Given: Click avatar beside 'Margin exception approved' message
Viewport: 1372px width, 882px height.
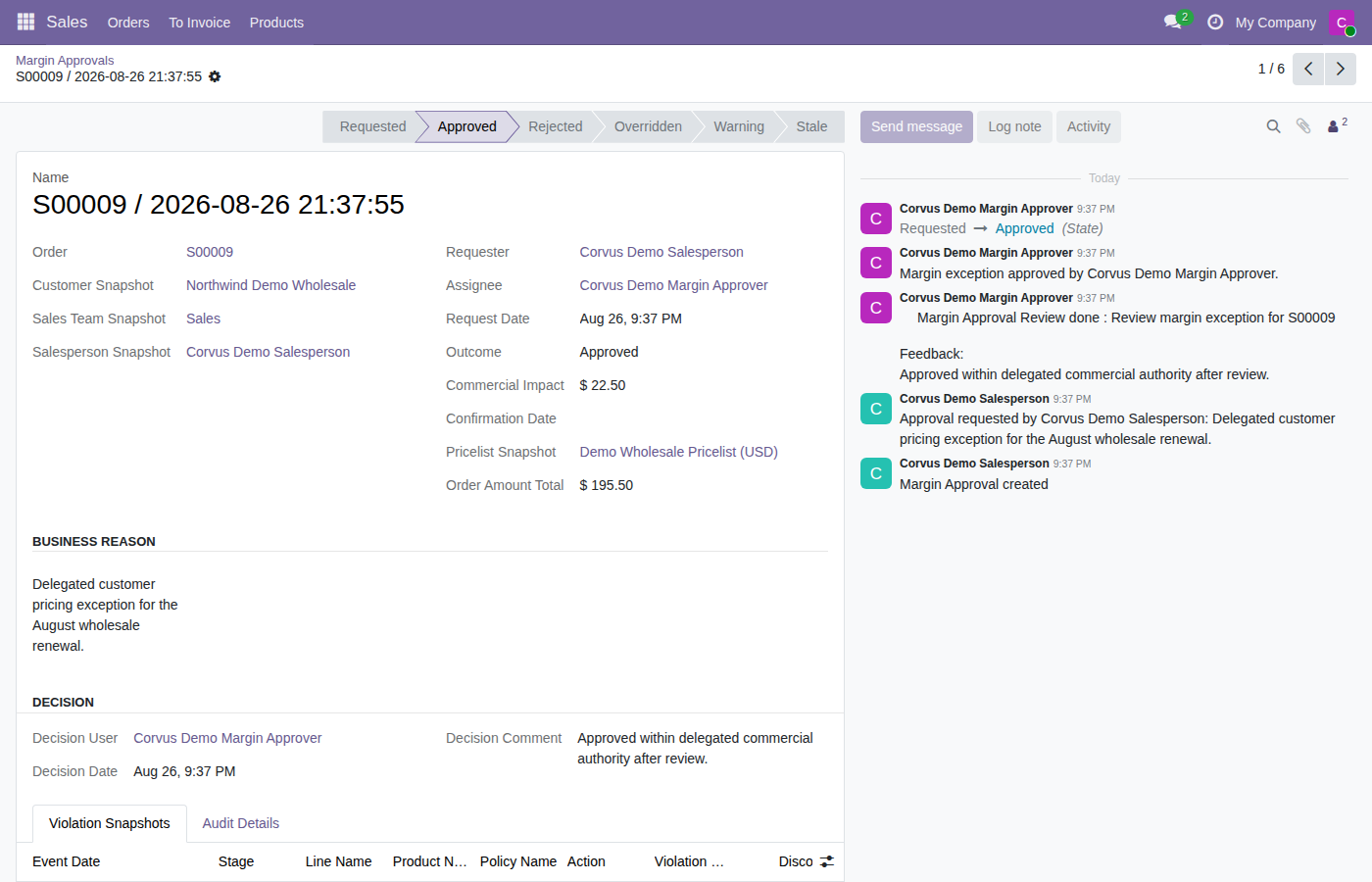Looking at the screenshot, I should point(876,263).
